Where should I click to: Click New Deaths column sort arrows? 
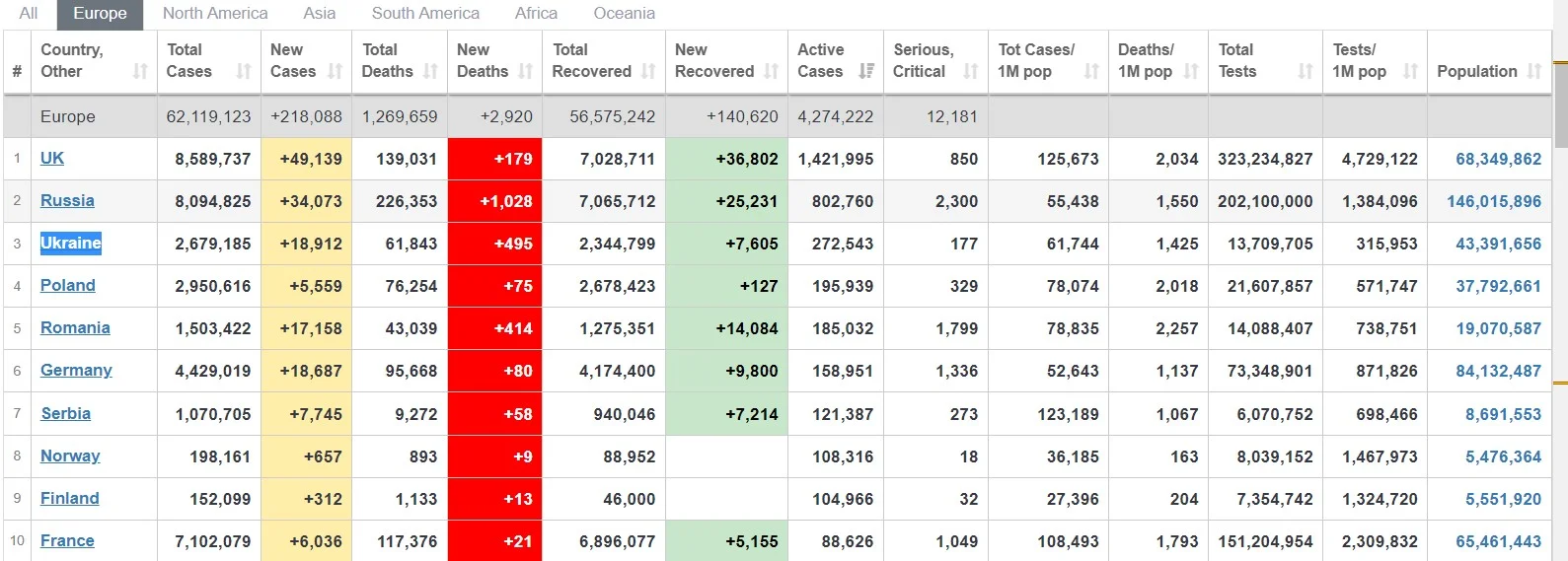tap(525, 71)
